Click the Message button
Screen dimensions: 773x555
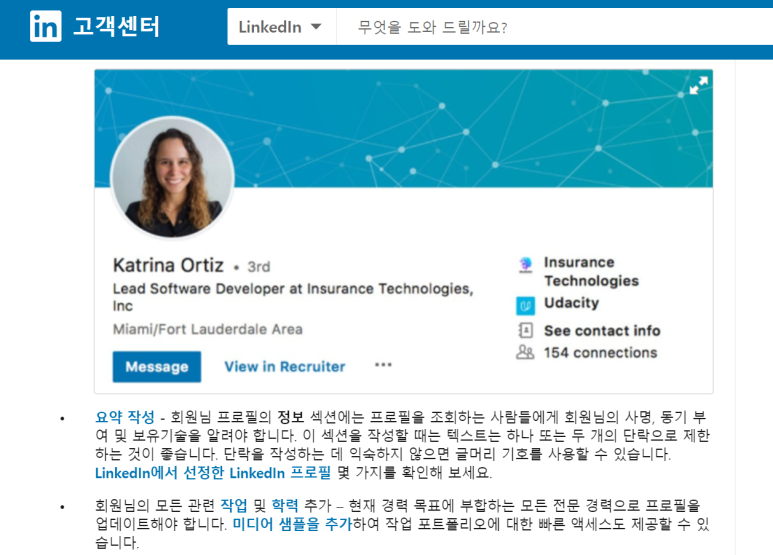coord(157,367)
